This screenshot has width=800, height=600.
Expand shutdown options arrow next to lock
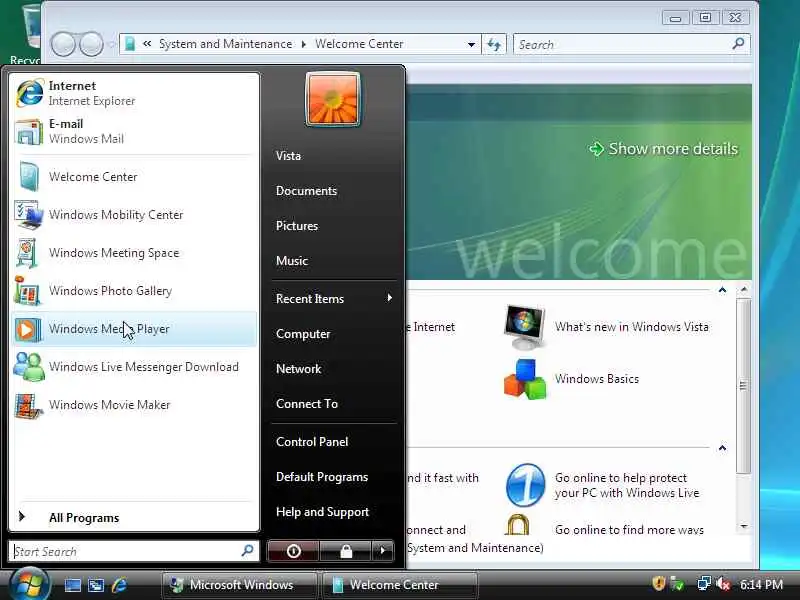[383, 551]
